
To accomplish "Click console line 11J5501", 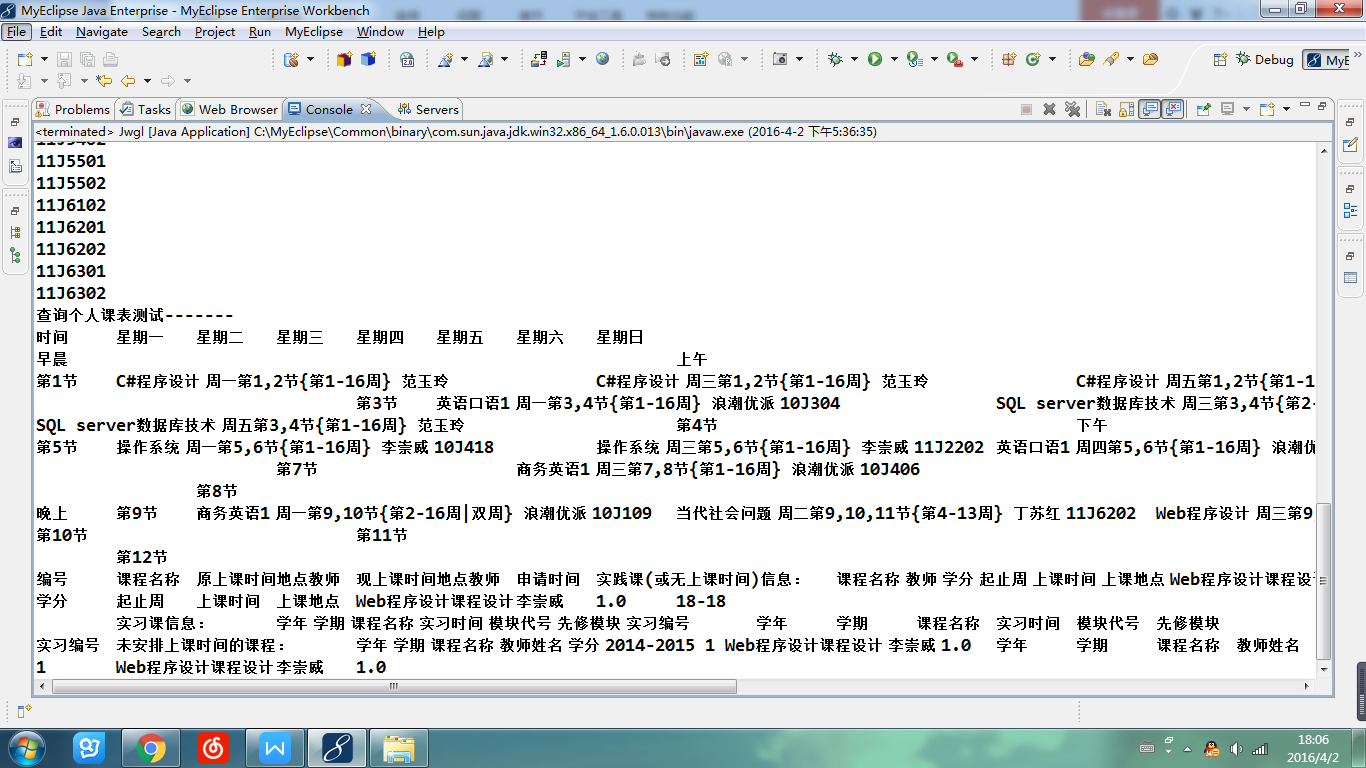I will (x=71, y=161).
